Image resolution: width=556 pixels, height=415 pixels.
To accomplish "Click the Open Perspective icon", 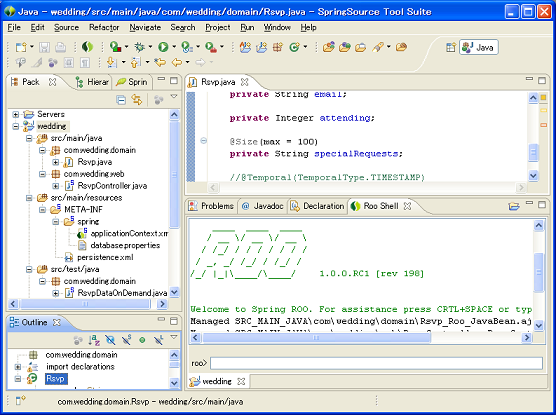I will (x=451, y=47).
